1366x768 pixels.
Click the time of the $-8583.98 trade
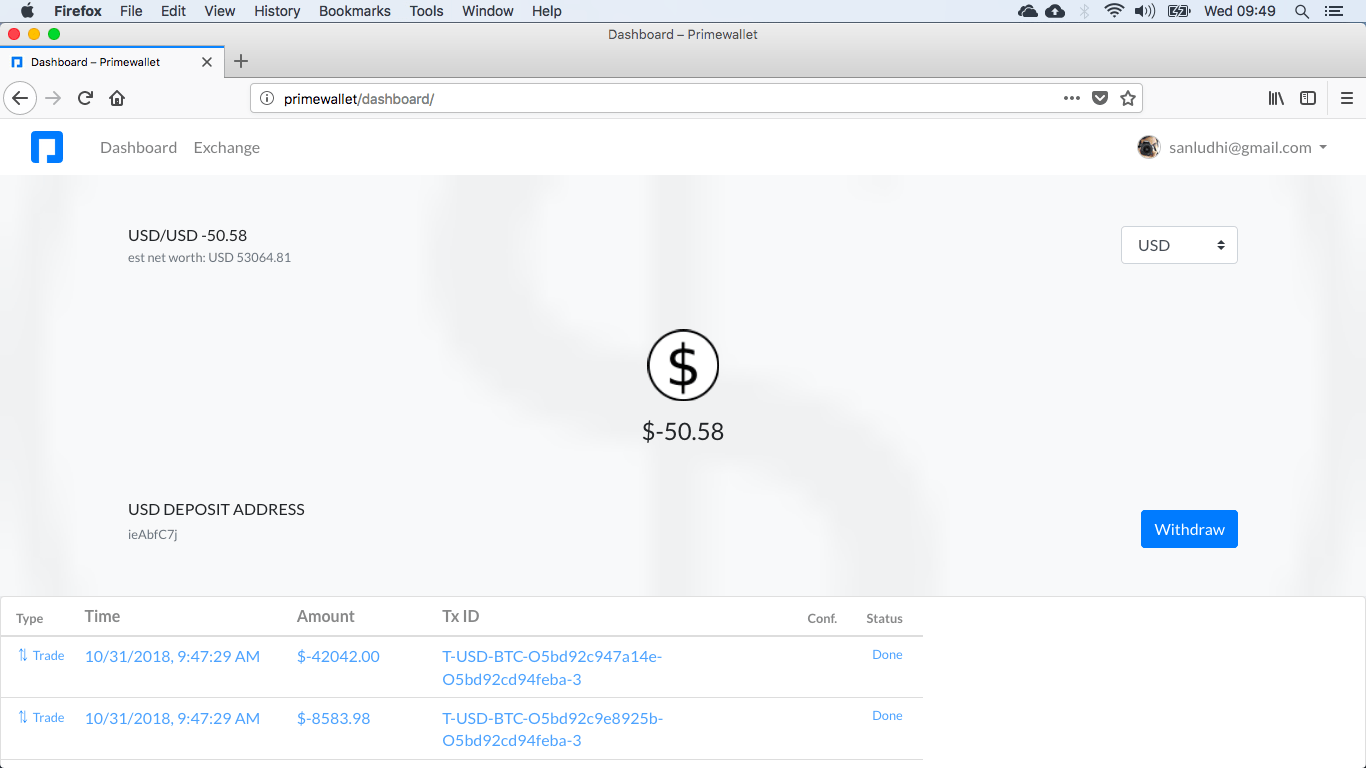coord(172,718)
